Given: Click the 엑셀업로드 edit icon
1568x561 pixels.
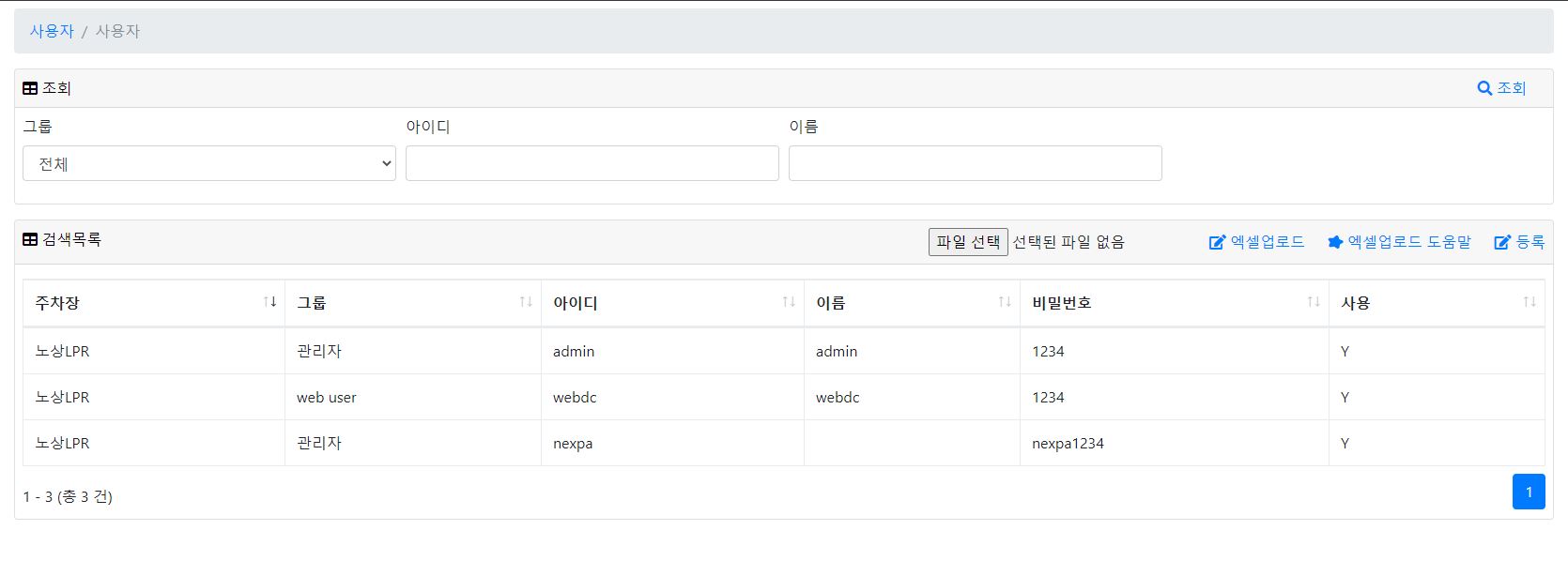Looking at the screenshot, I should pyautogui.click(x=1217, y=242).
